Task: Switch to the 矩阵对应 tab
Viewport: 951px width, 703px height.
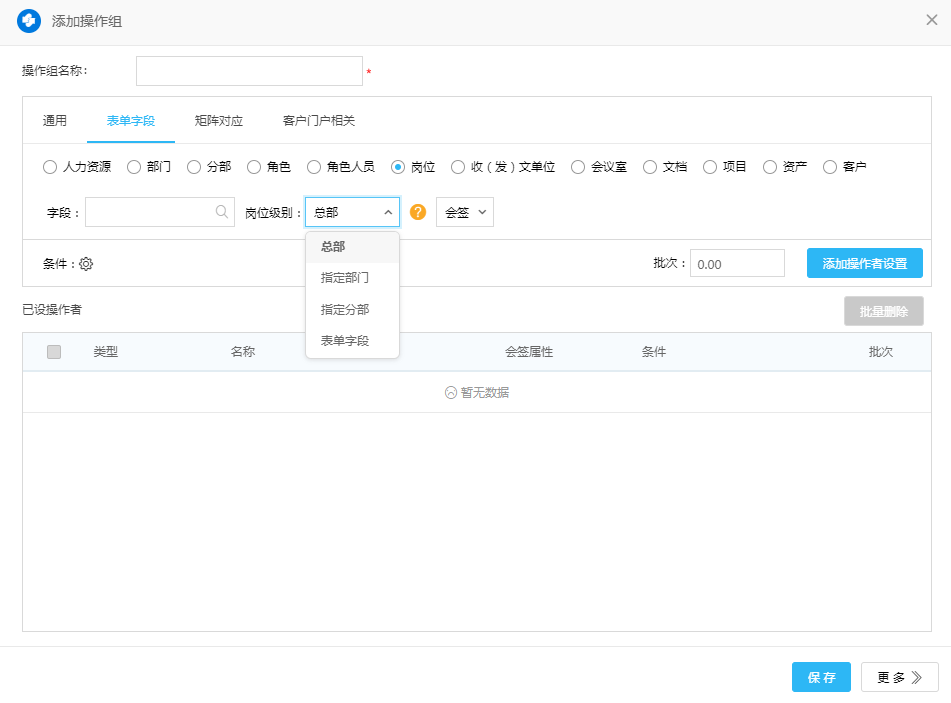Action: [x=219, y=121]
